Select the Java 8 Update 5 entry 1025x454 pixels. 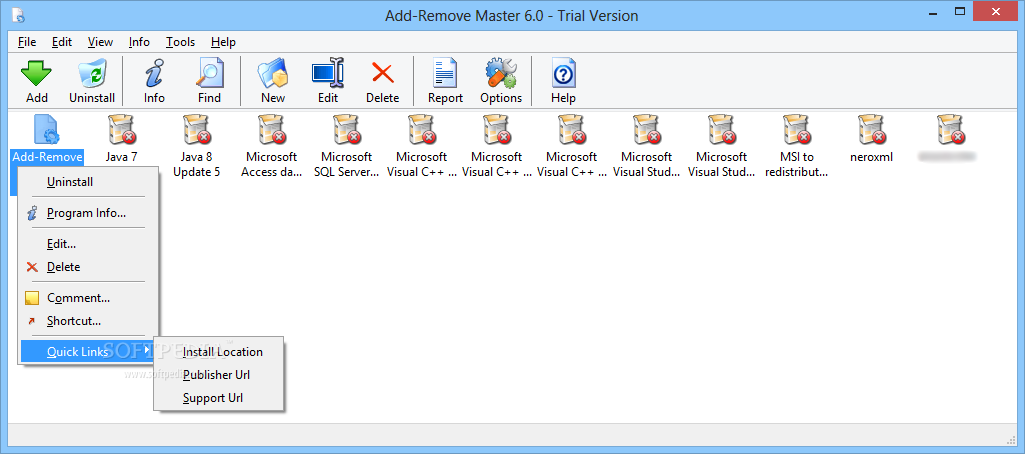pos(196,146)
